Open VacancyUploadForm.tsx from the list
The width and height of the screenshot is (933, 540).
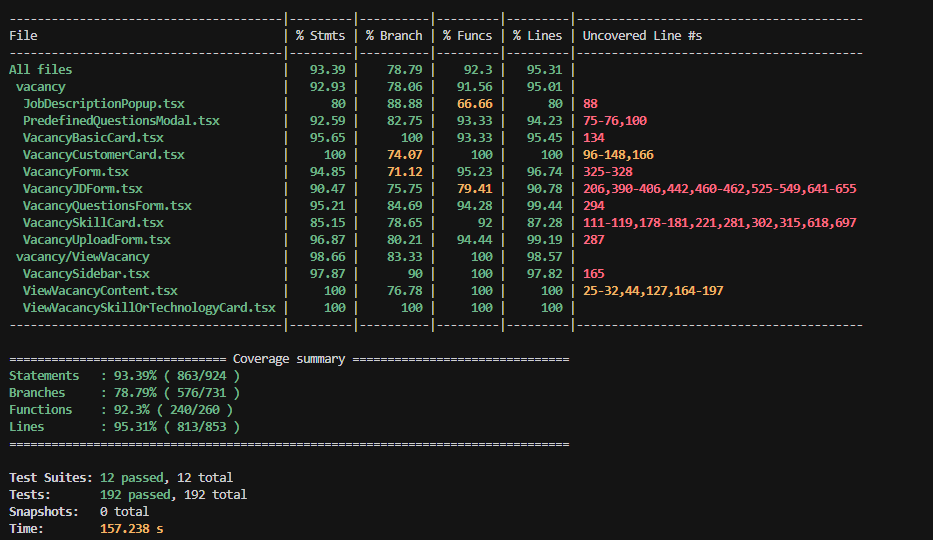(97, 240)
